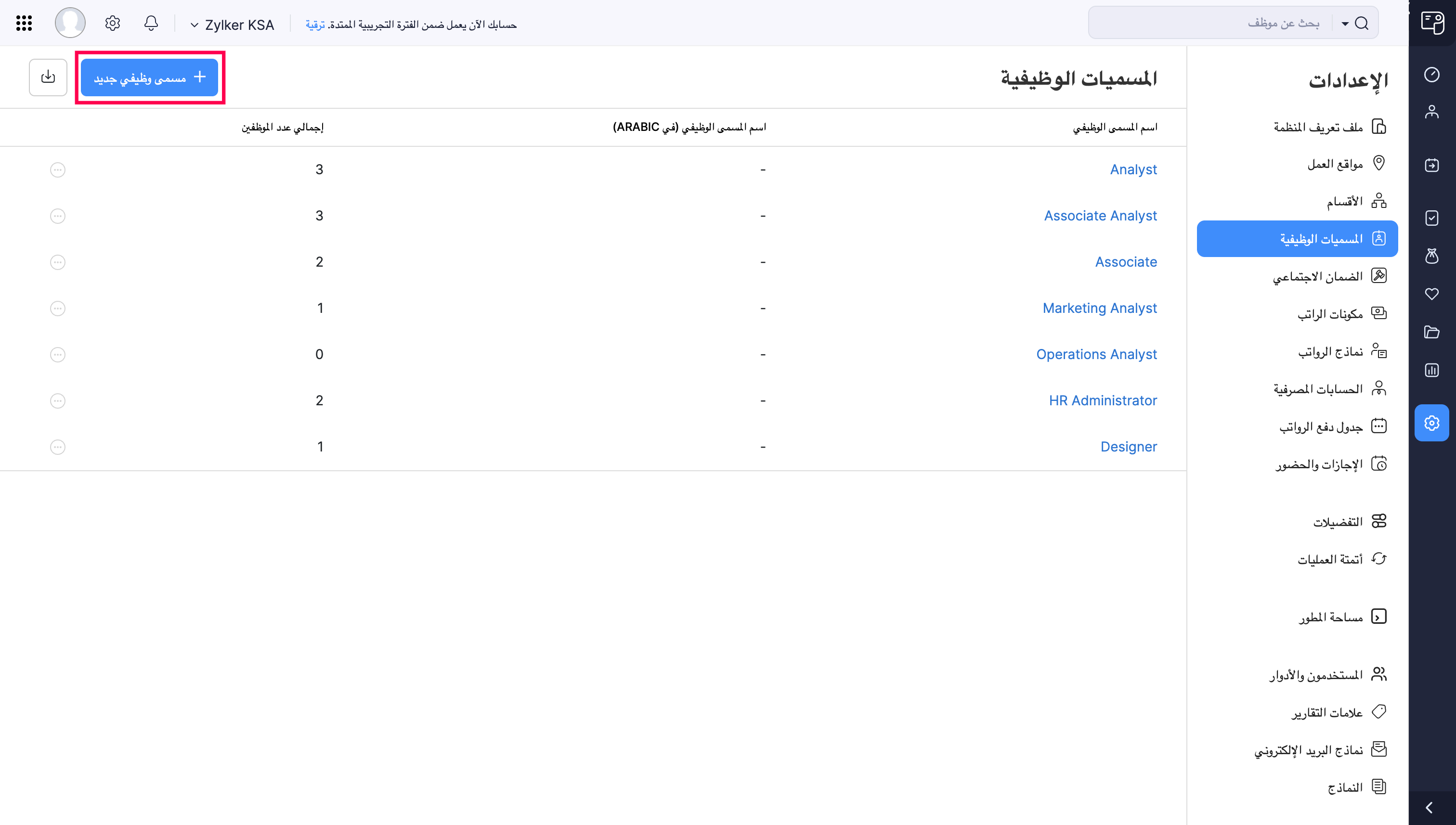Viewport: 1456px width, 825px height.
Task: Open the Settings gear in the top bar
Action: tap(112, 23)
